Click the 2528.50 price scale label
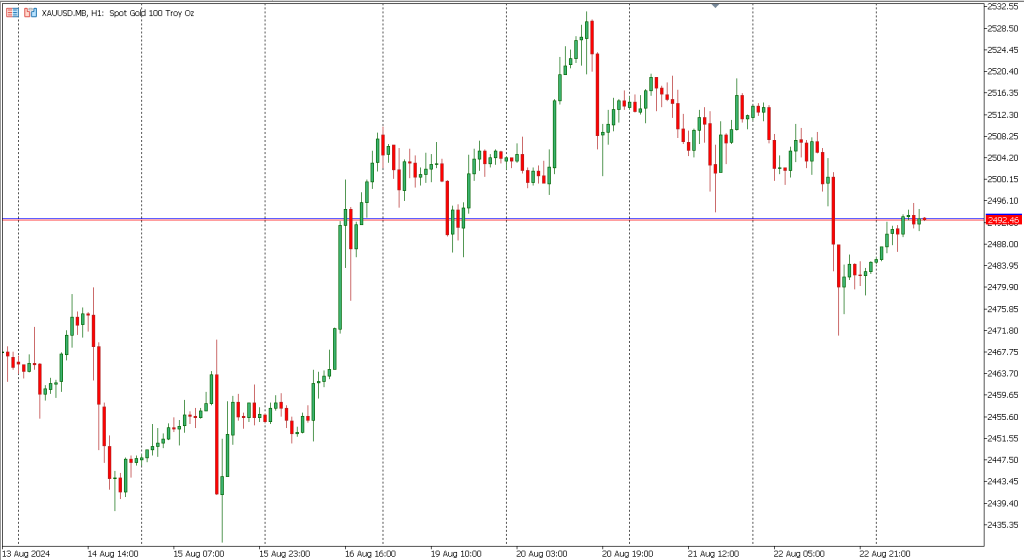Viewport: 1024px width, 560px height. coord(1003,28)
